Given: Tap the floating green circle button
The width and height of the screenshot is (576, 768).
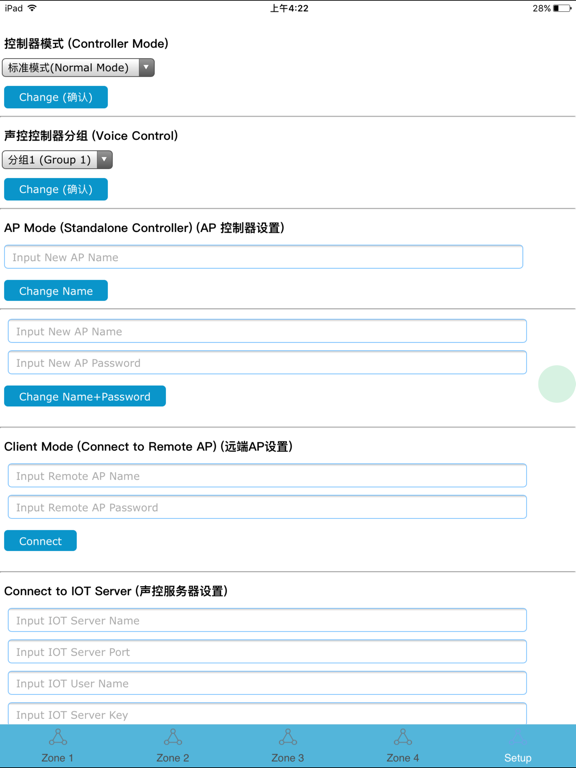Looking at the screenshot, I should (557, 384).
